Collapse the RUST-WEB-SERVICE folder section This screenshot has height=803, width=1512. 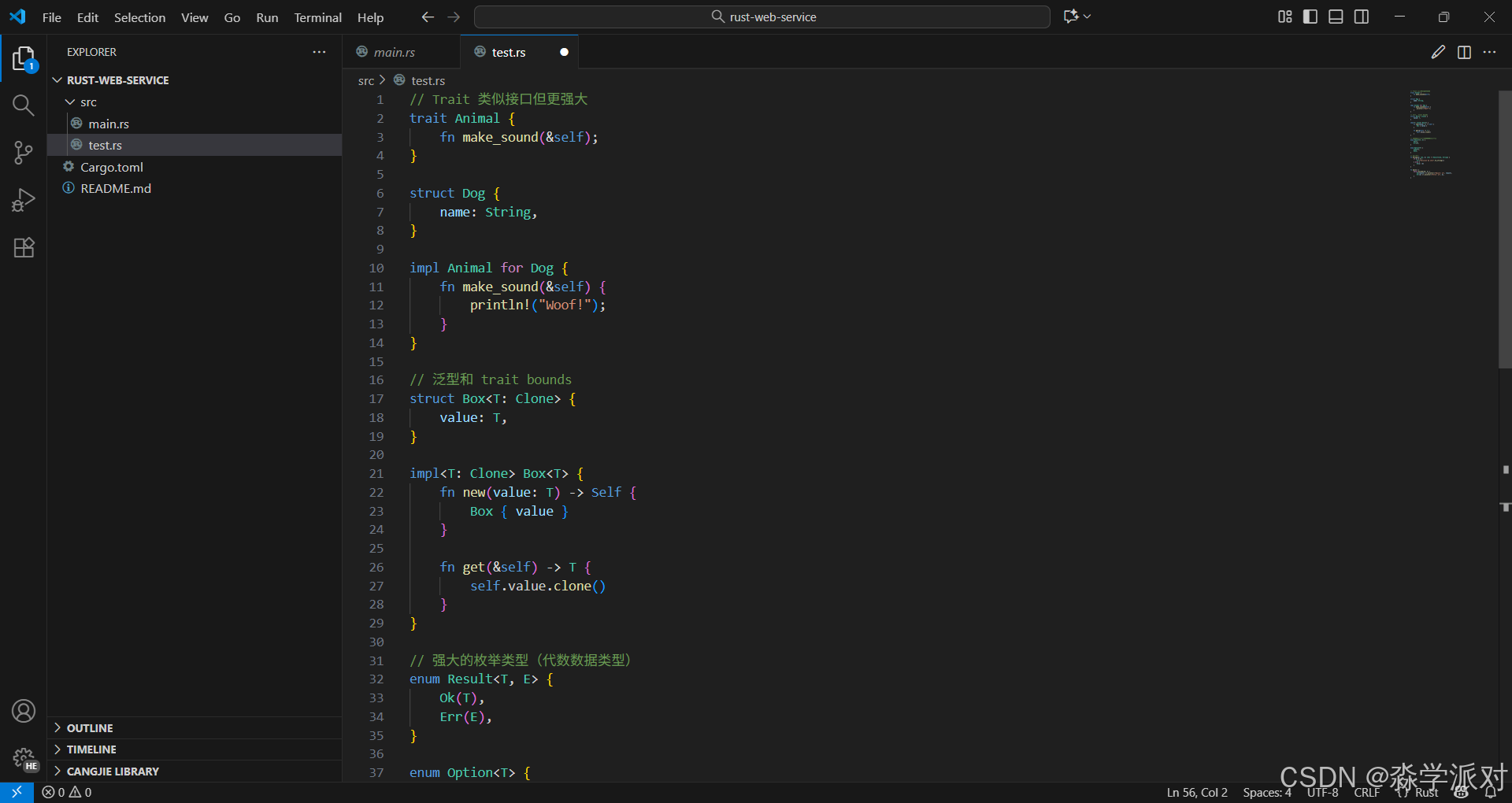(195, 80)
